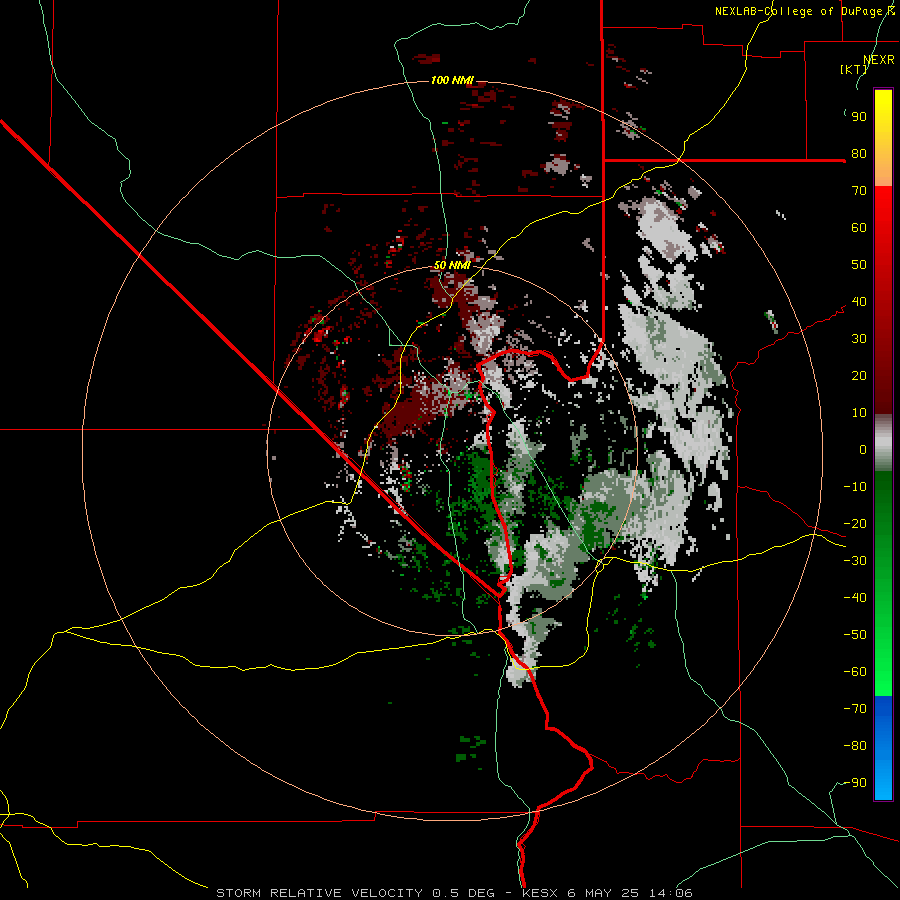
Task: Click the -90 value on the scale
Action: pos(855,783)
